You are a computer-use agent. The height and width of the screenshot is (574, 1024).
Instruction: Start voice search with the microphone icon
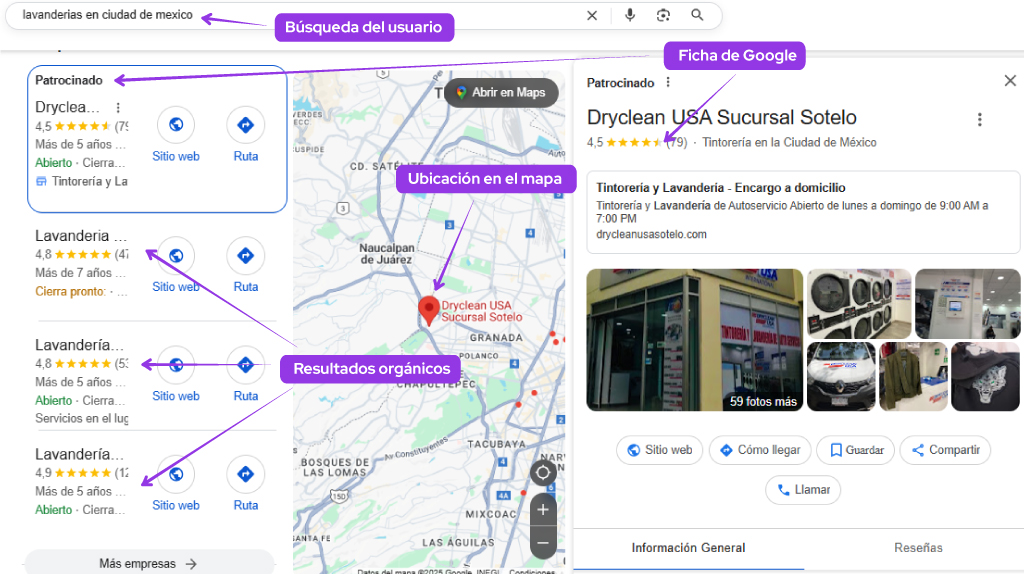630,15
